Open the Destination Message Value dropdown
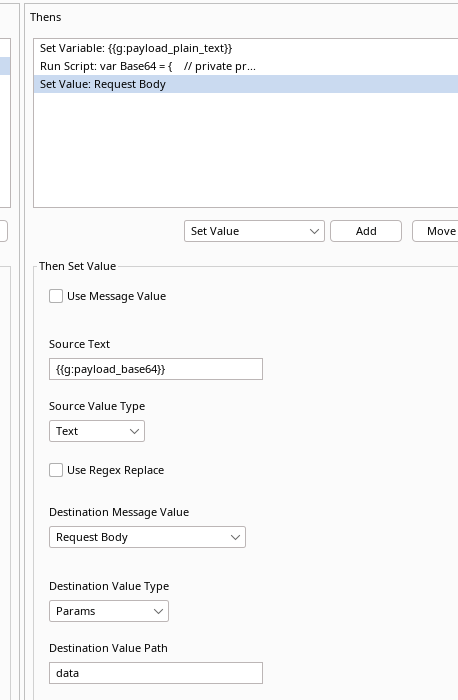Viewport: 458px width, 700px height. 147,537
